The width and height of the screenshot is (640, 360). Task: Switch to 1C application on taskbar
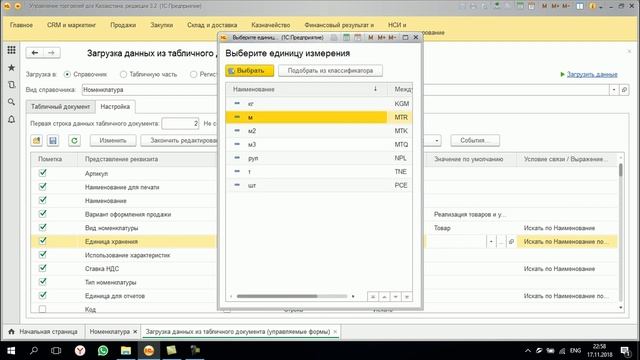click(149, 351)
